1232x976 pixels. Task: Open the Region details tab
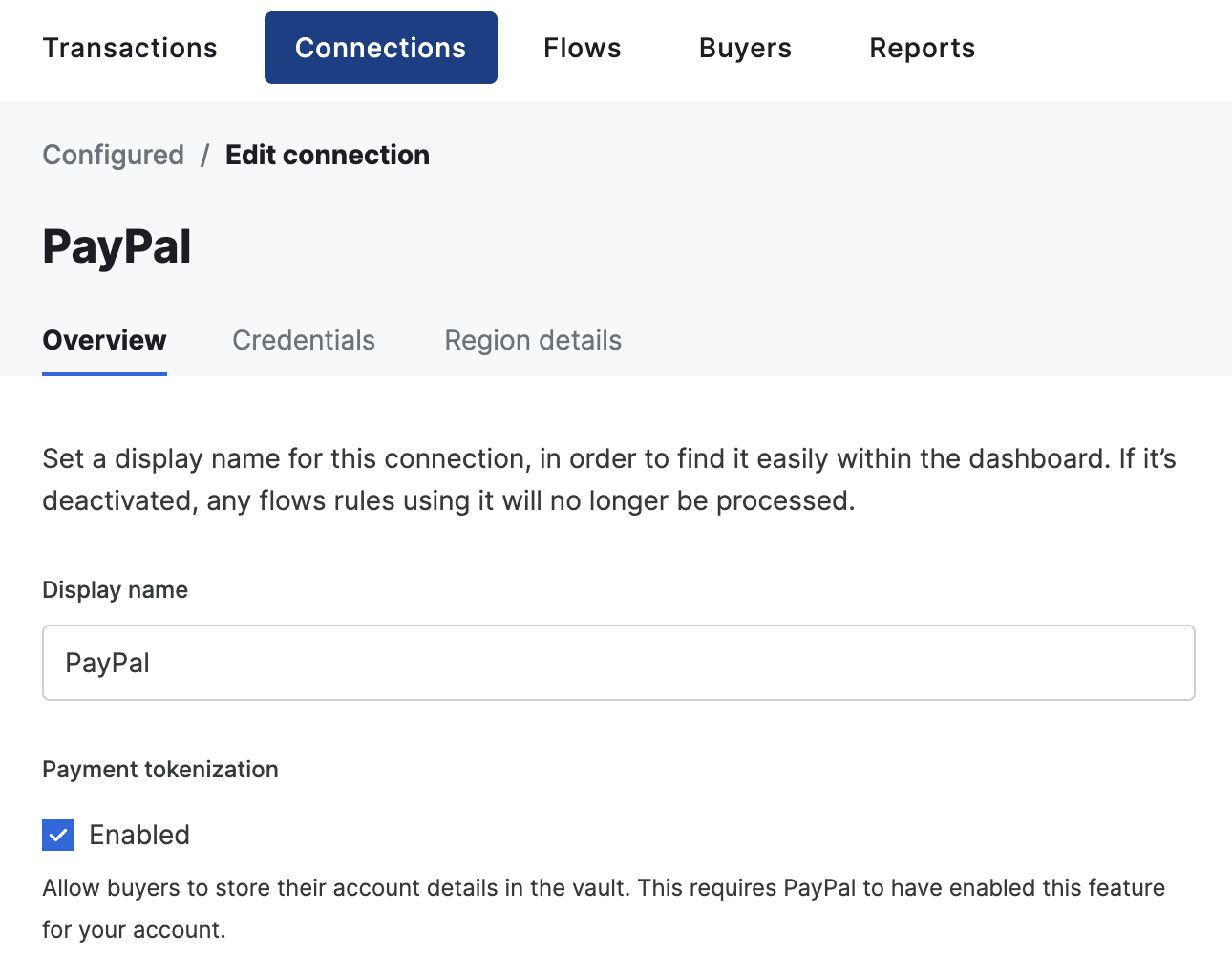[x=532, y=339]
